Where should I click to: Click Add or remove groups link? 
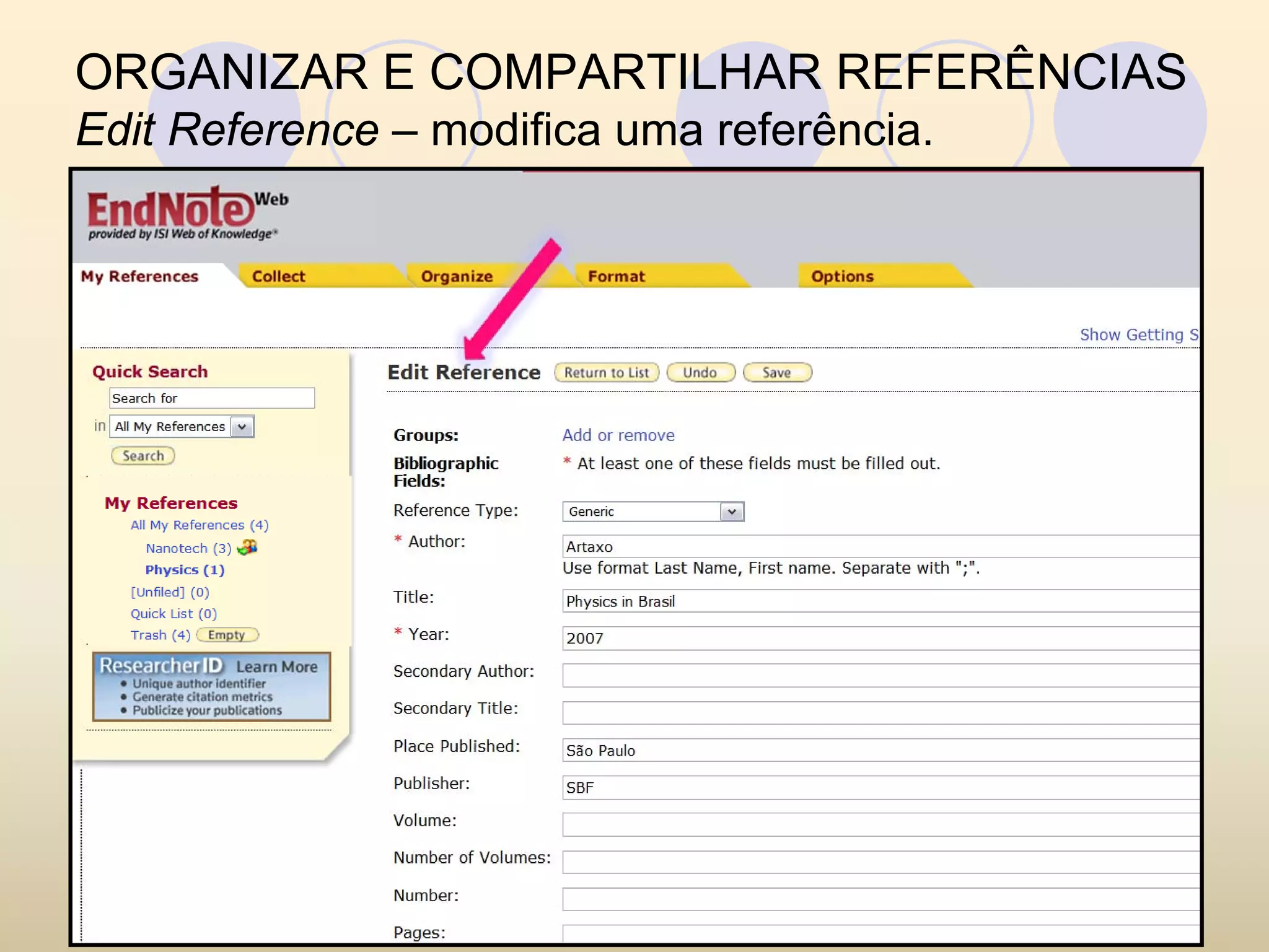pos(618,435)
